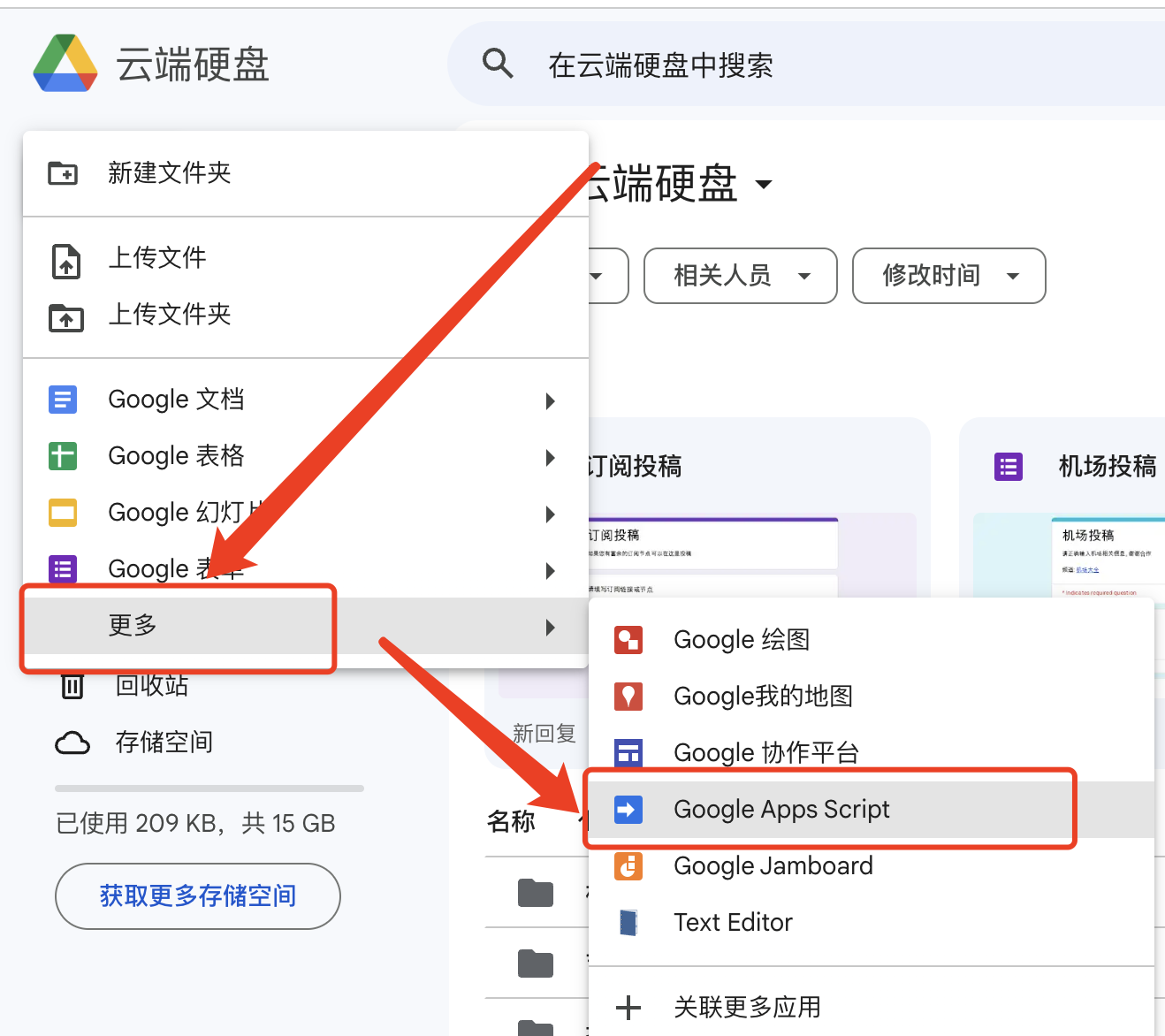The image size is (1165, 1036).
Task: Click the 存储空间 cloud icon
Action: tap(73, 743)
